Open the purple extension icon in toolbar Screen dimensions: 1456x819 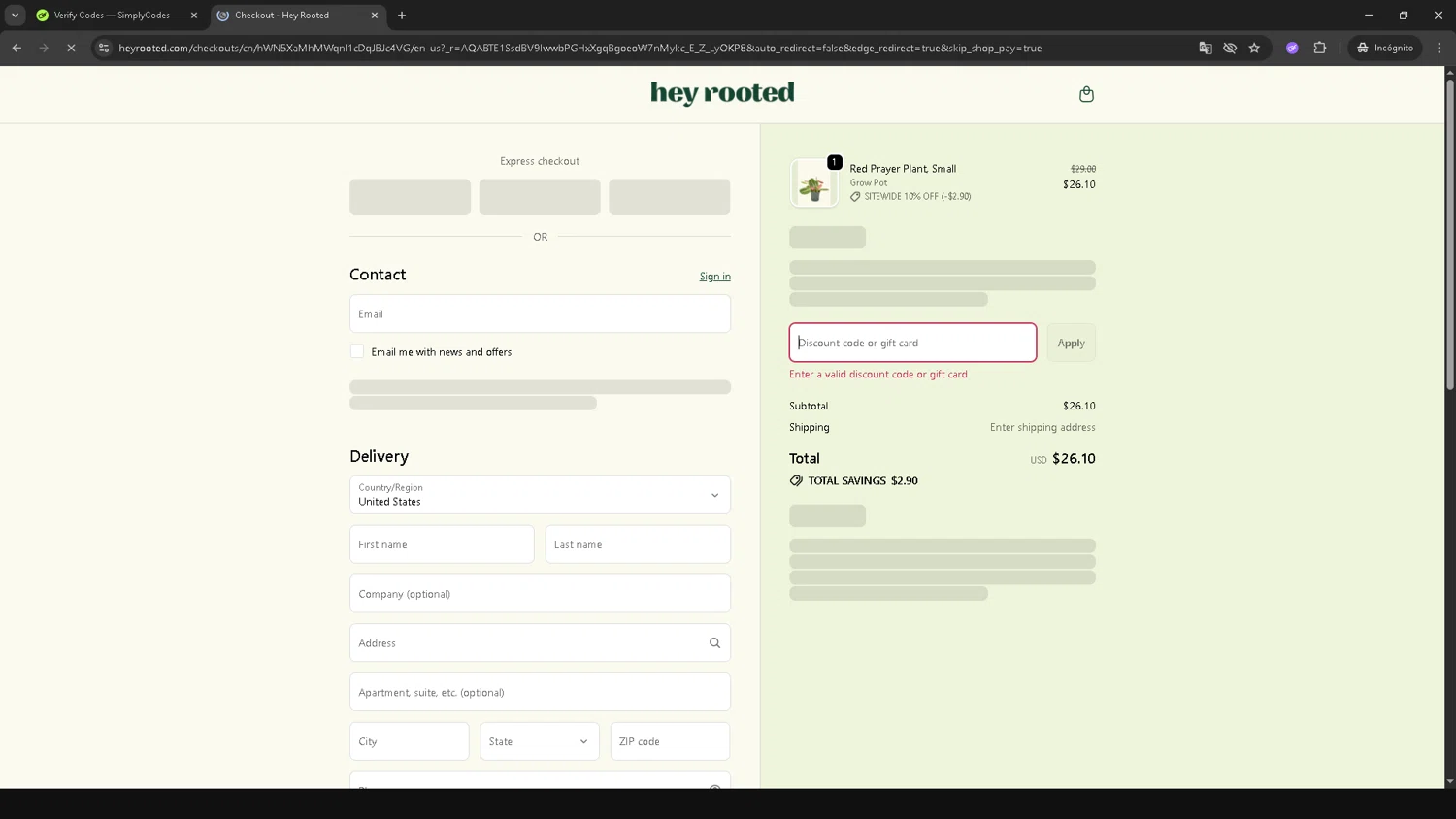click(x=1292, y=48)
